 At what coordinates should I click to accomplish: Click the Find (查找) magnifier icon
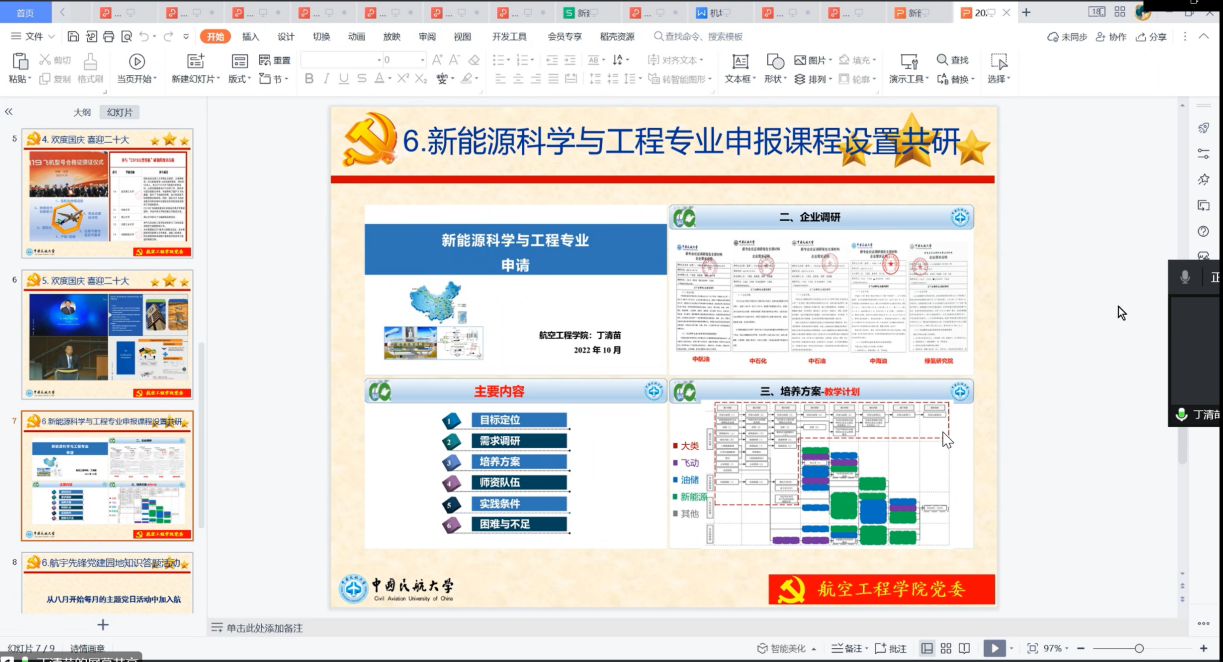pos(943,60)
